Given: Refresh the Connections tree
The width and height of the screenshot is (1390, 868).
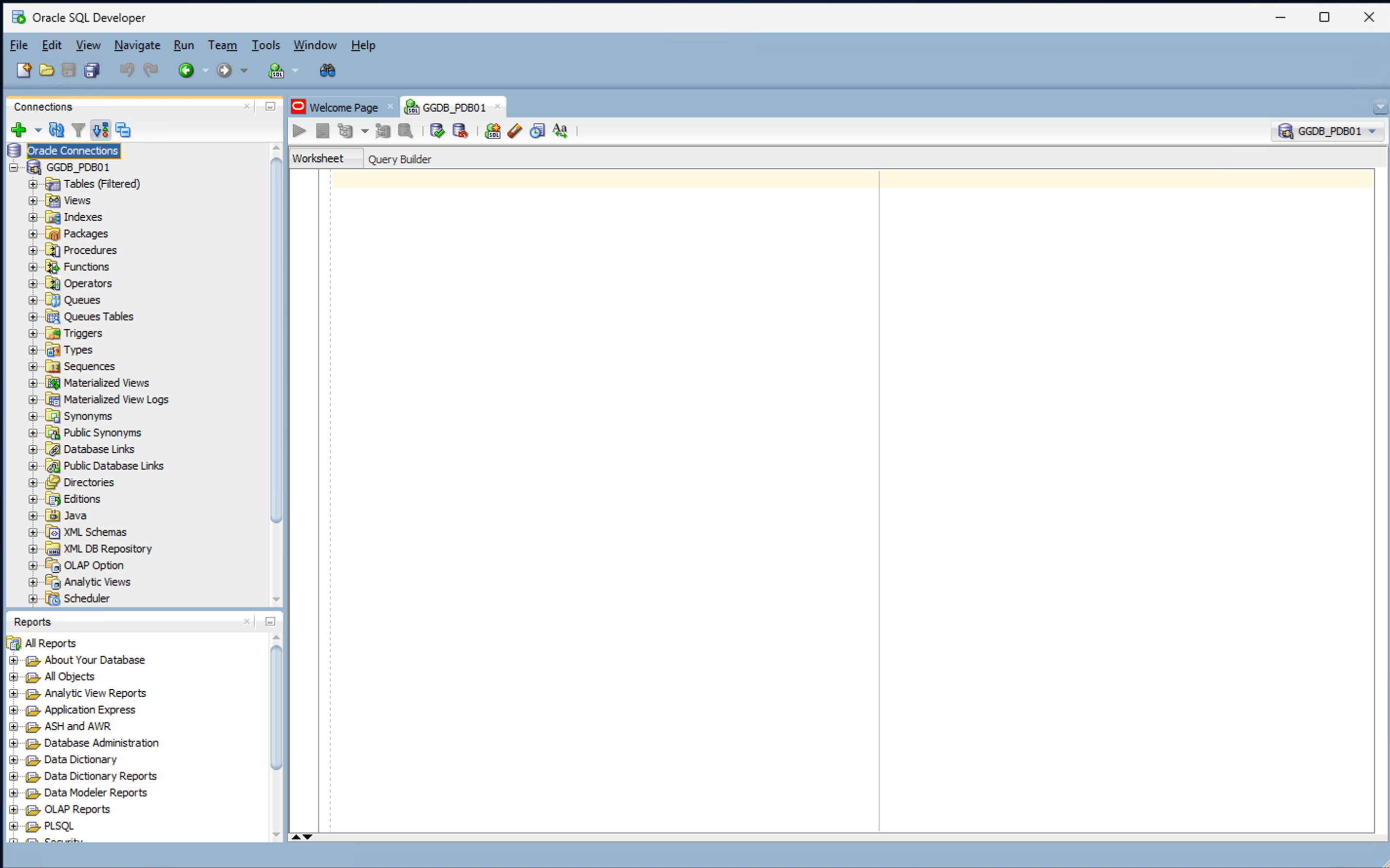Looking at the screenshot, I should point(56,130).
